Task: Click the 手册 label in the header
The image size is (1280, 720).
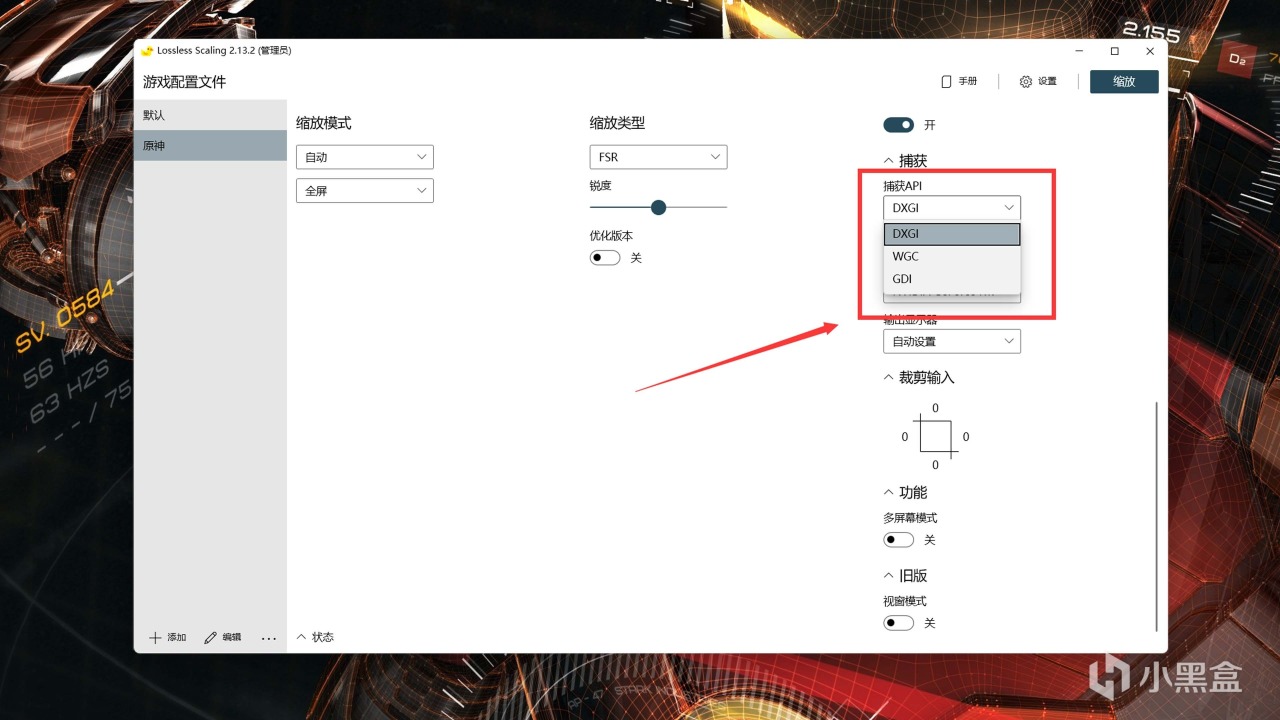Action: (968, 81)
